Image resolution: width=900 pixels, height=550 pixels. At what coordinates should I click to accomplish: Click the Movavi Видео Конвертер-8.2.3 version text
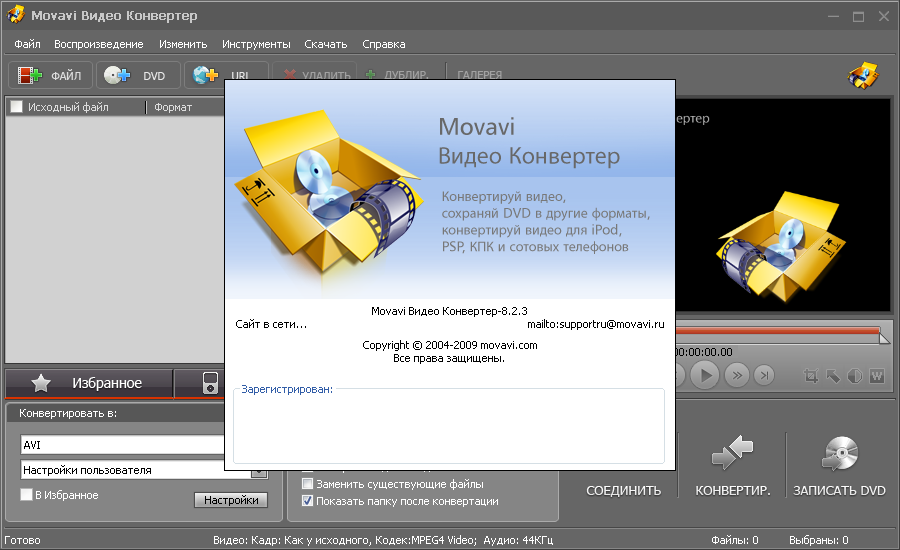[x=449, y=311]
